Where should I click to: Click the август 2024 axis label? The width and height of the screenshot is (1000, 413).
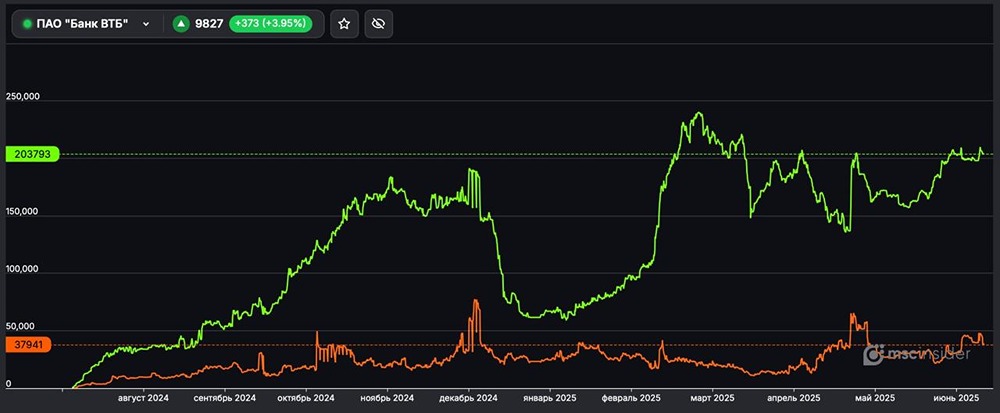click(x=142, y=398)
